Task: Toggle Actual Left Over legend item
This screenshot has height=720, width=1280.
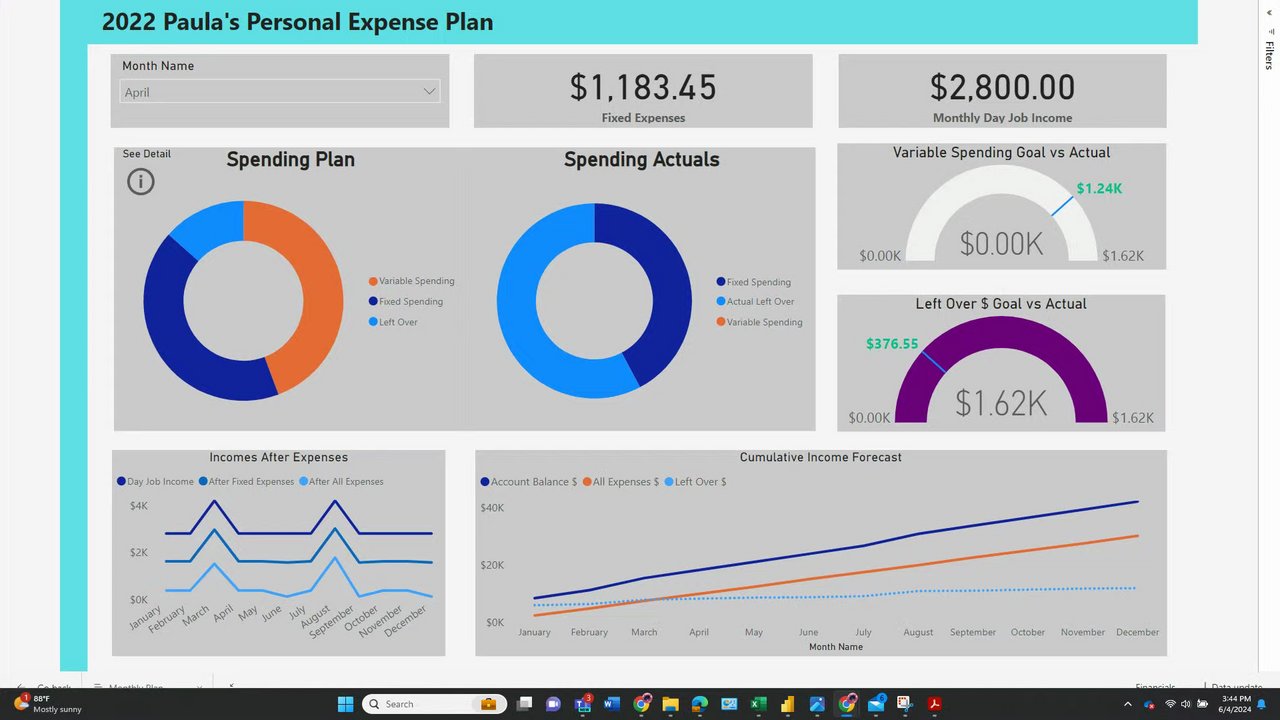Action: click(755, 302)
